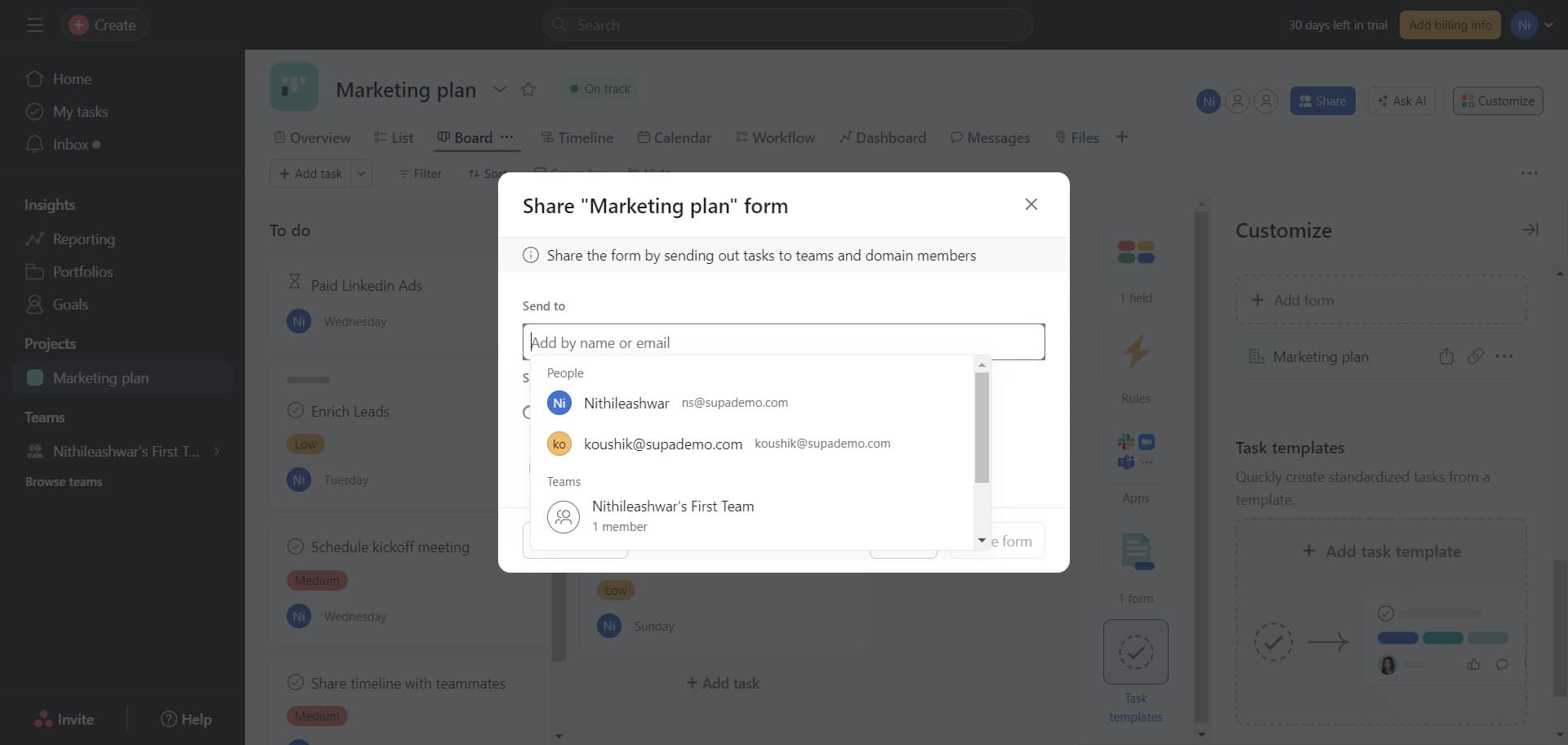Screen dimensions: 1568x745
Task: Switch to the Timeline tab
Action: [585, 137]
